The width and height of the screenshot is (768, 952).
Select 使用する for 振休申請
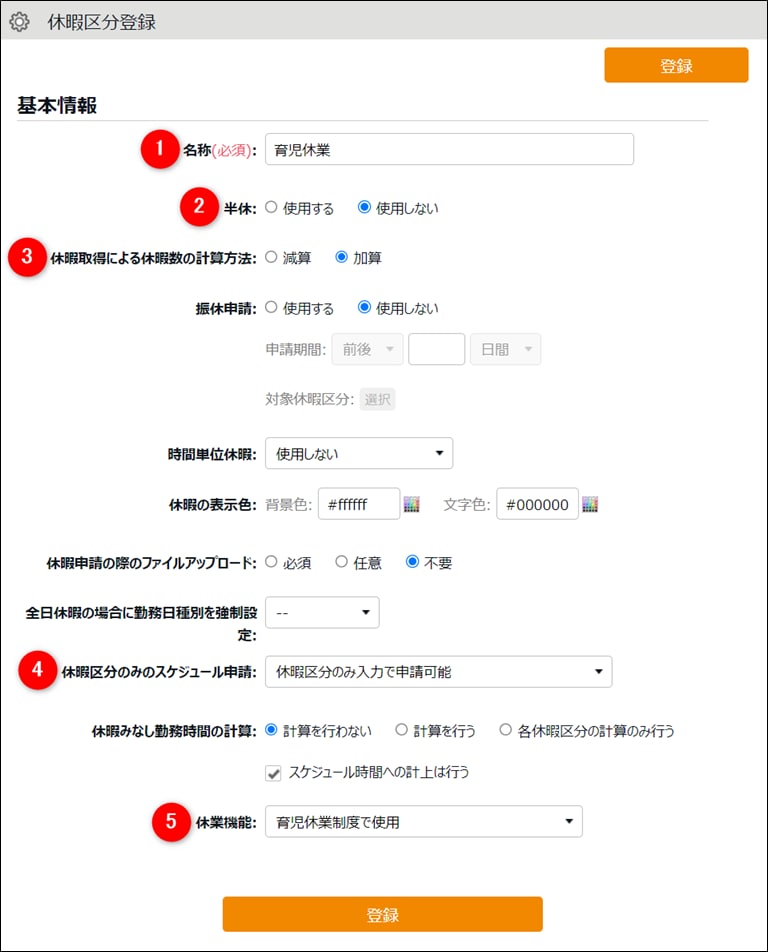(x=271, y=308)
